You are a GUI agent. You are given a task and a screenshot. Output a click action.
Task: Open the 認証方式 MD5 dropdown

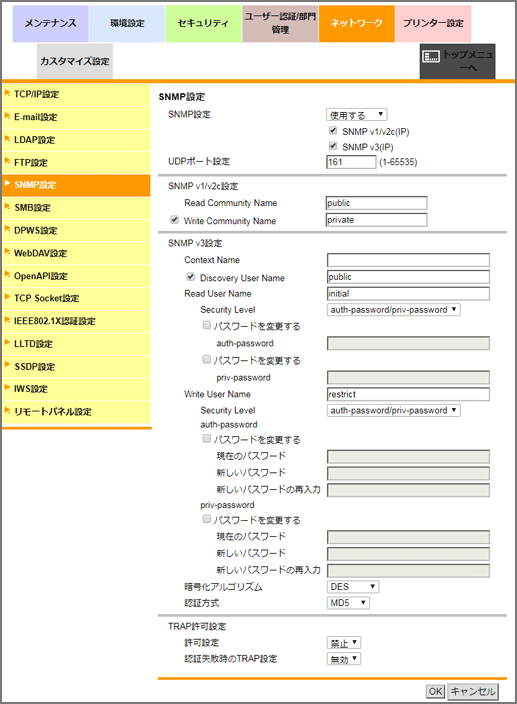click(x=348, y=603)
